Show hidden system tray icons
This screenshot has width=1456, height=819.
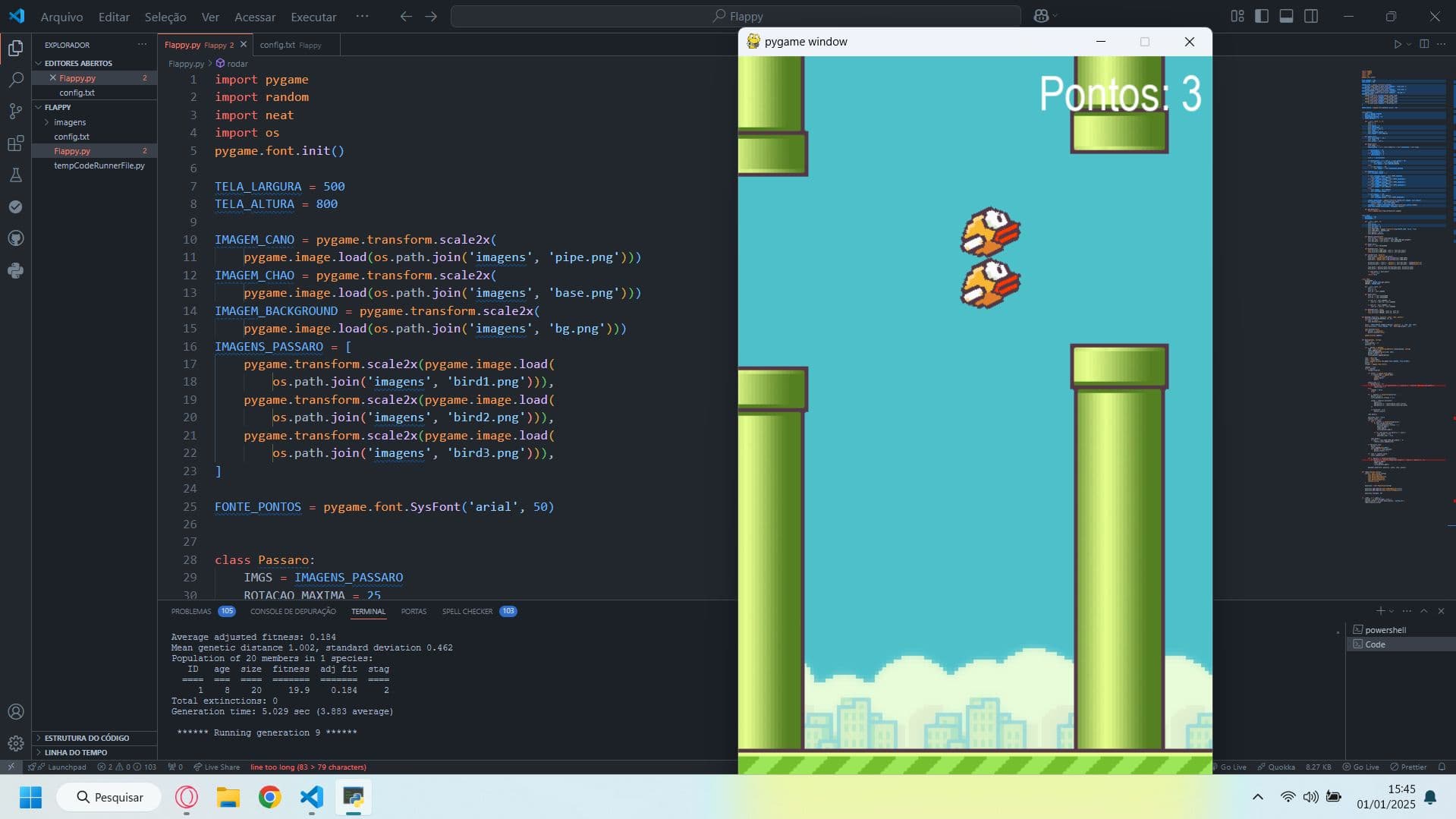pos(1257,797)
